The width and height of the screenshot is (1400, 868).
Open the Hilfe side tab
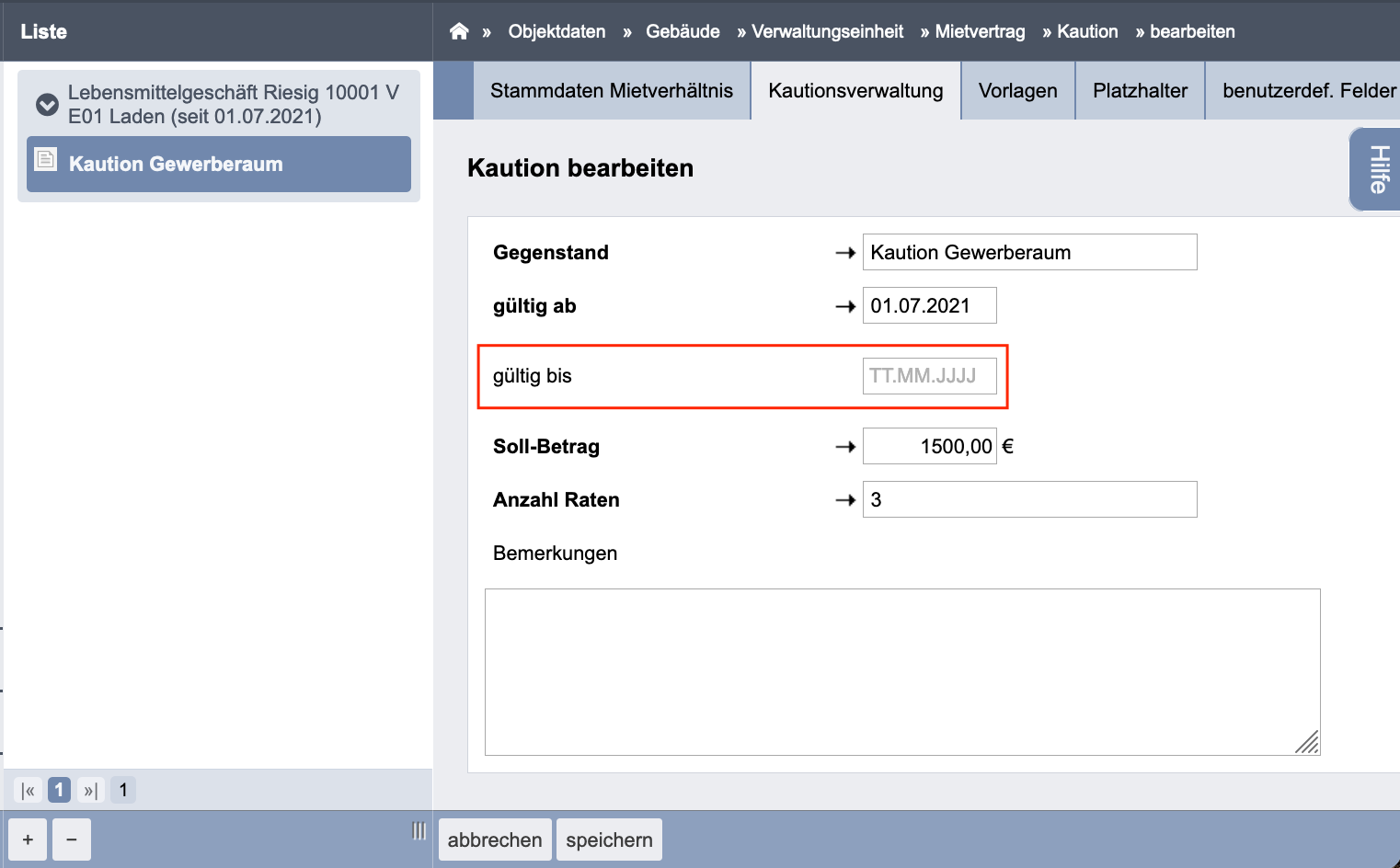pyautogui.click(x=1376, y=169)
